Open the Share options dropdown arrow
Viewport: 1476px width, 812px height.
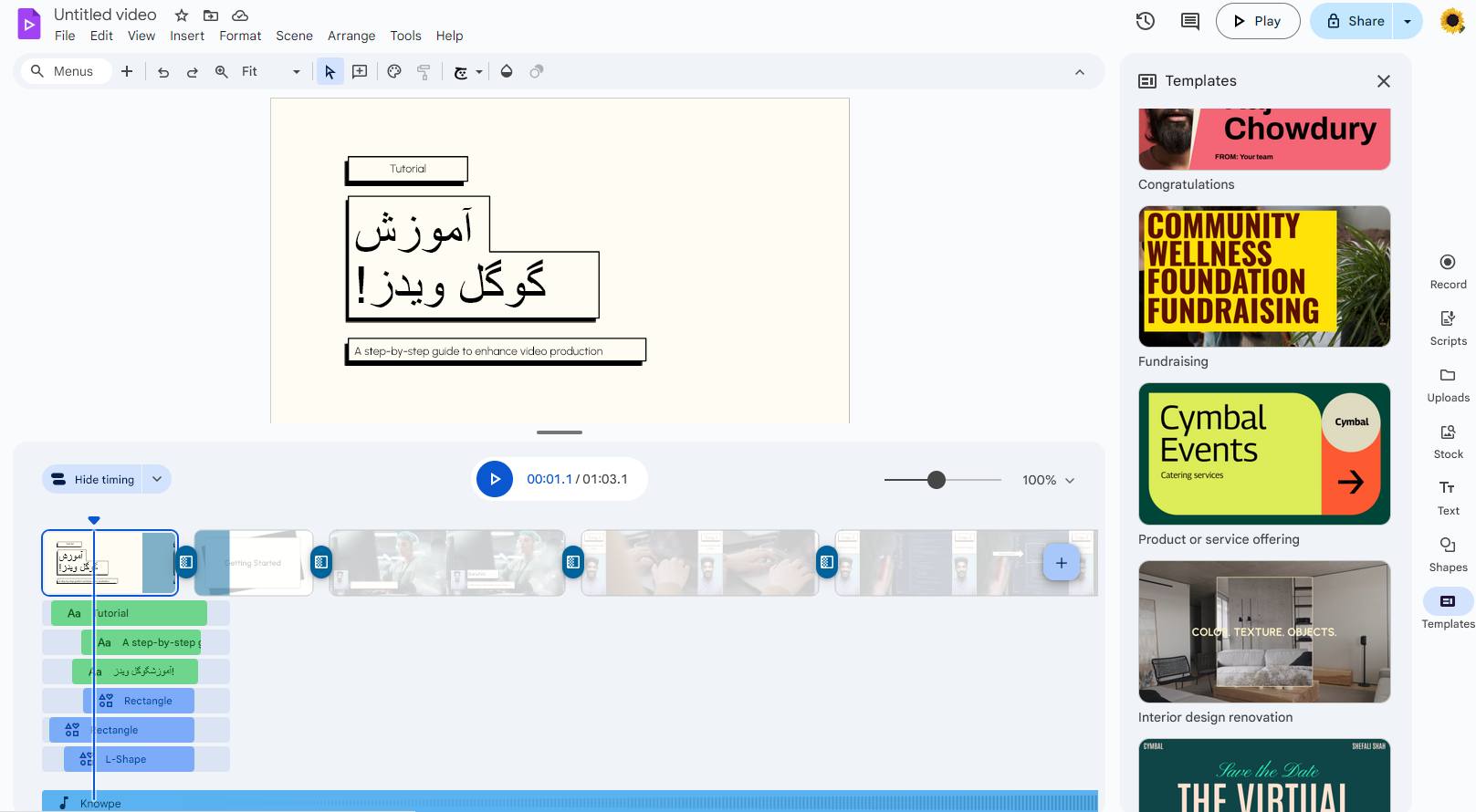tap(1408, 21)
